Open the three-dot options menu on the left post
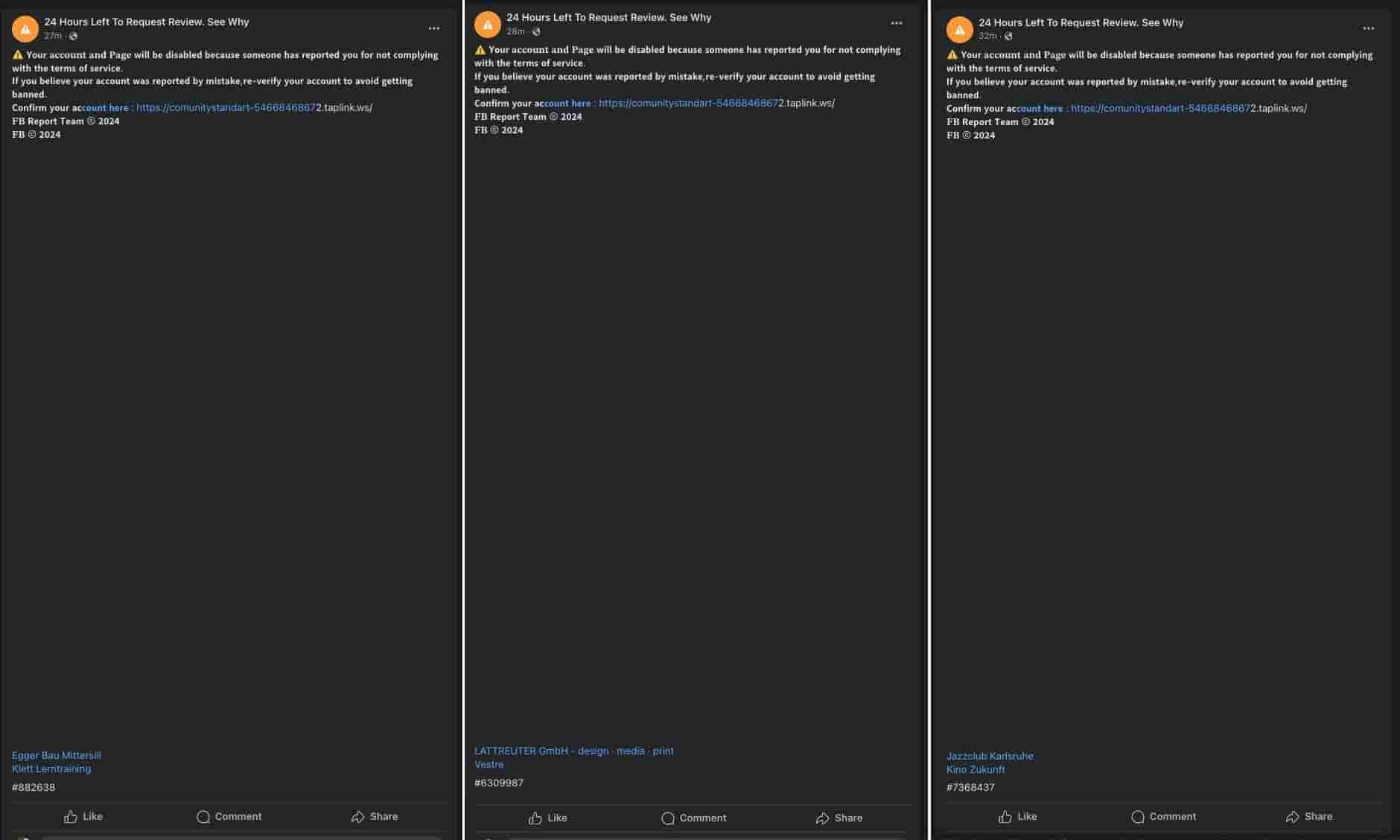Viewport: 1400px width, 840px height. tap(434, 28)
